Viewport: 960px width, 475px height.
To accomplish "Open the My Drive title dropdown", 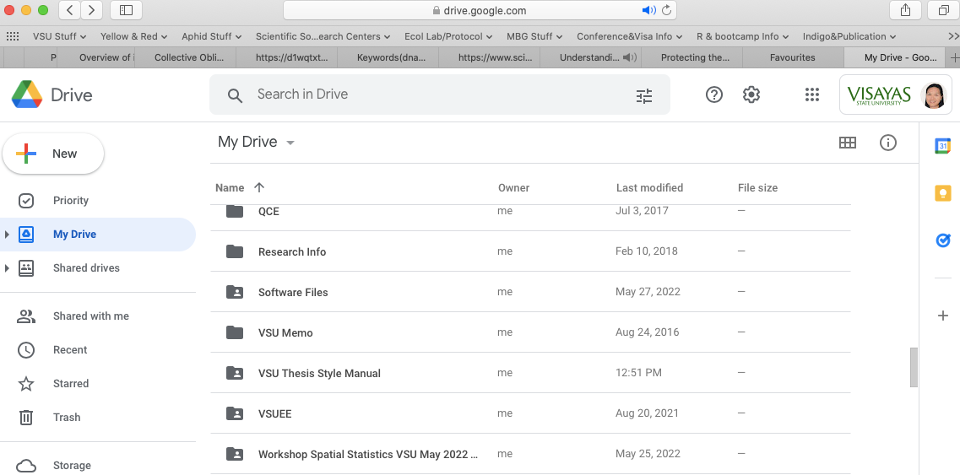I will tap(290, 143).
